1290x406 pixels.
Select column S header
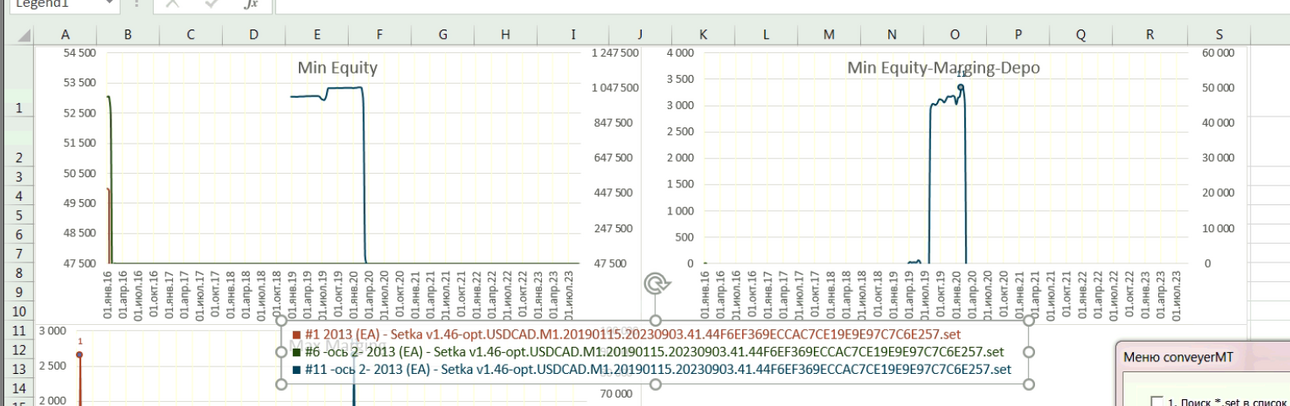(x=1220, y=35)
